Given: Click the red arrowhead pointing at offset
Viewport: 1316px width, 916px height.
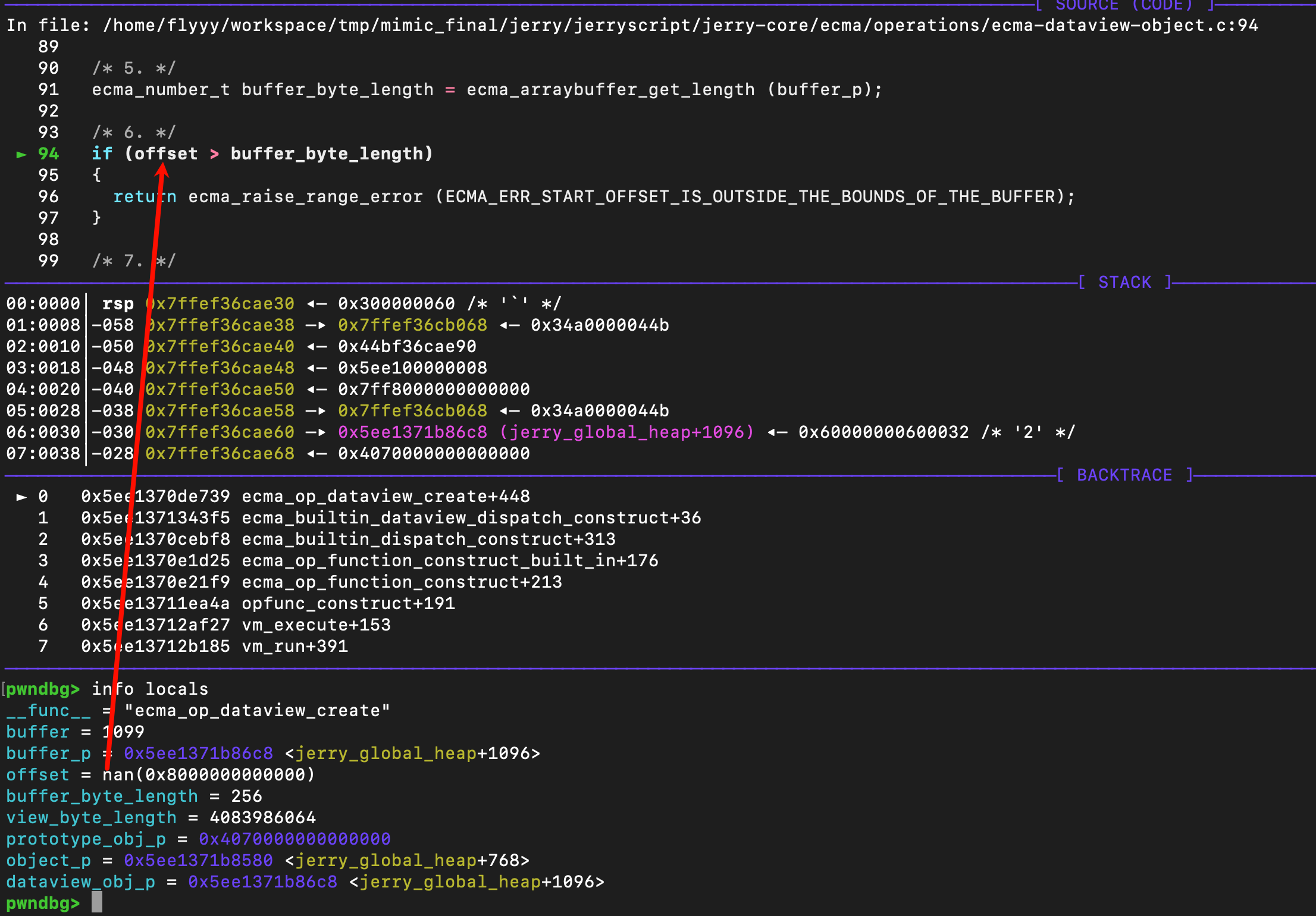Looking at the screenshot, I should click(x=162, y=170).
